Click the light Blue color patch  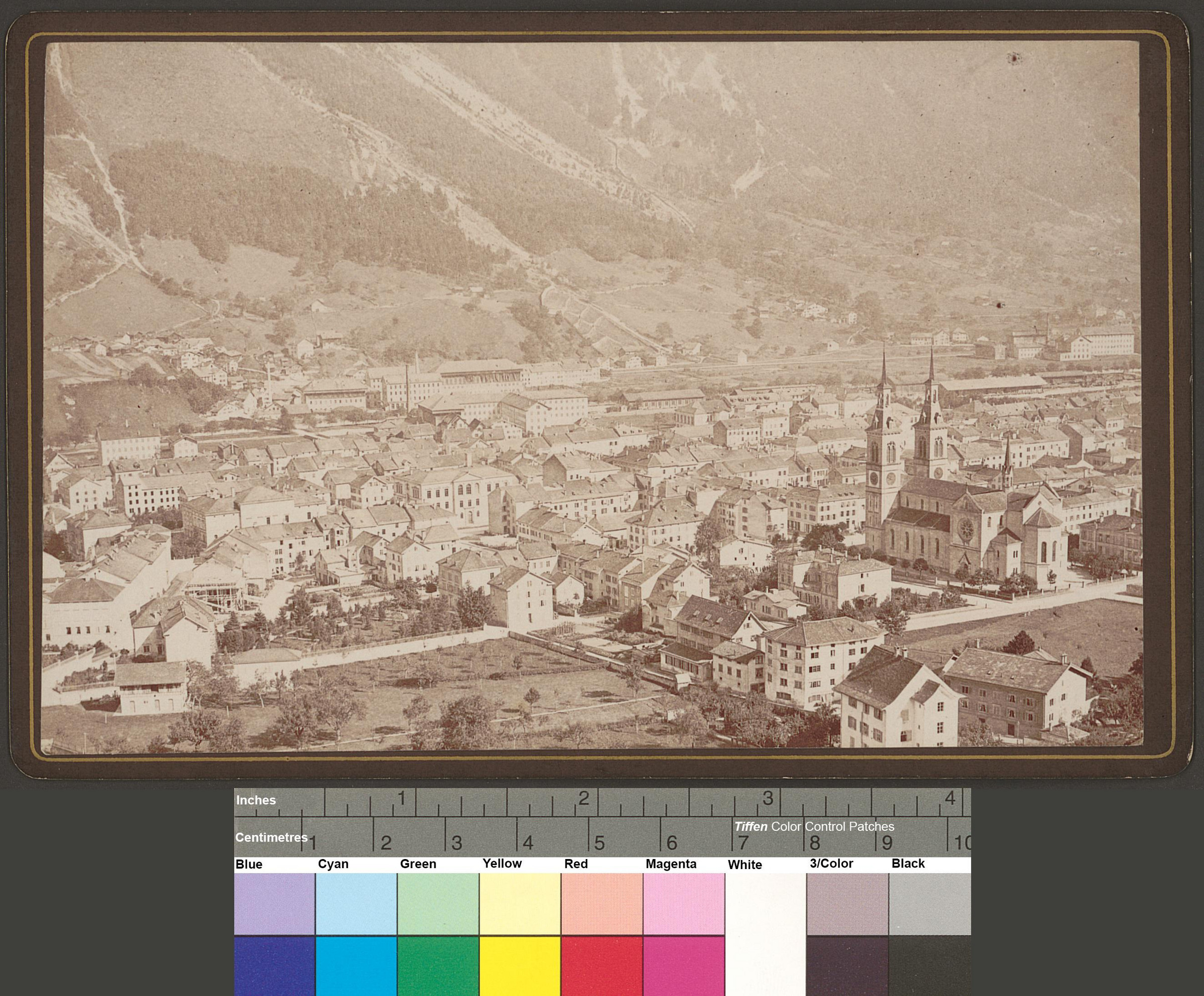[x=274, y=904]
